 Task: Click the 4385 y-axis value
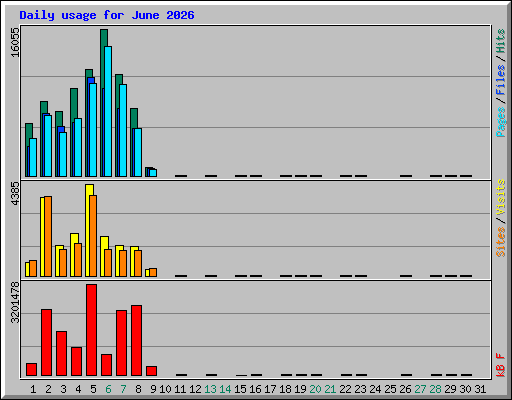click(x=15, y=194)
